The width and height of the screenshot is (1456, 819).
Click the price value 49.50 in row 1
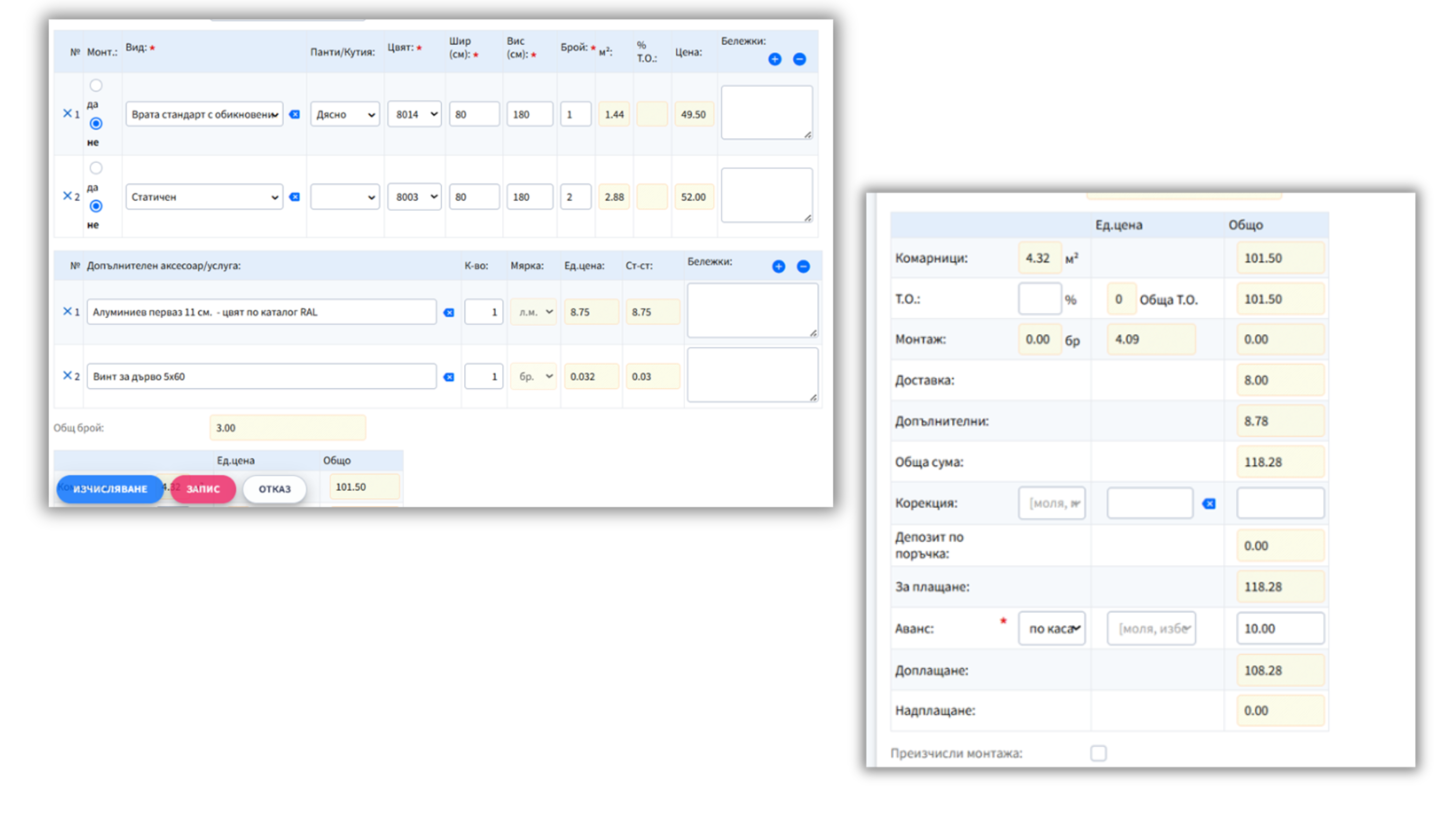pyautogui.click(x=694, y=114)
